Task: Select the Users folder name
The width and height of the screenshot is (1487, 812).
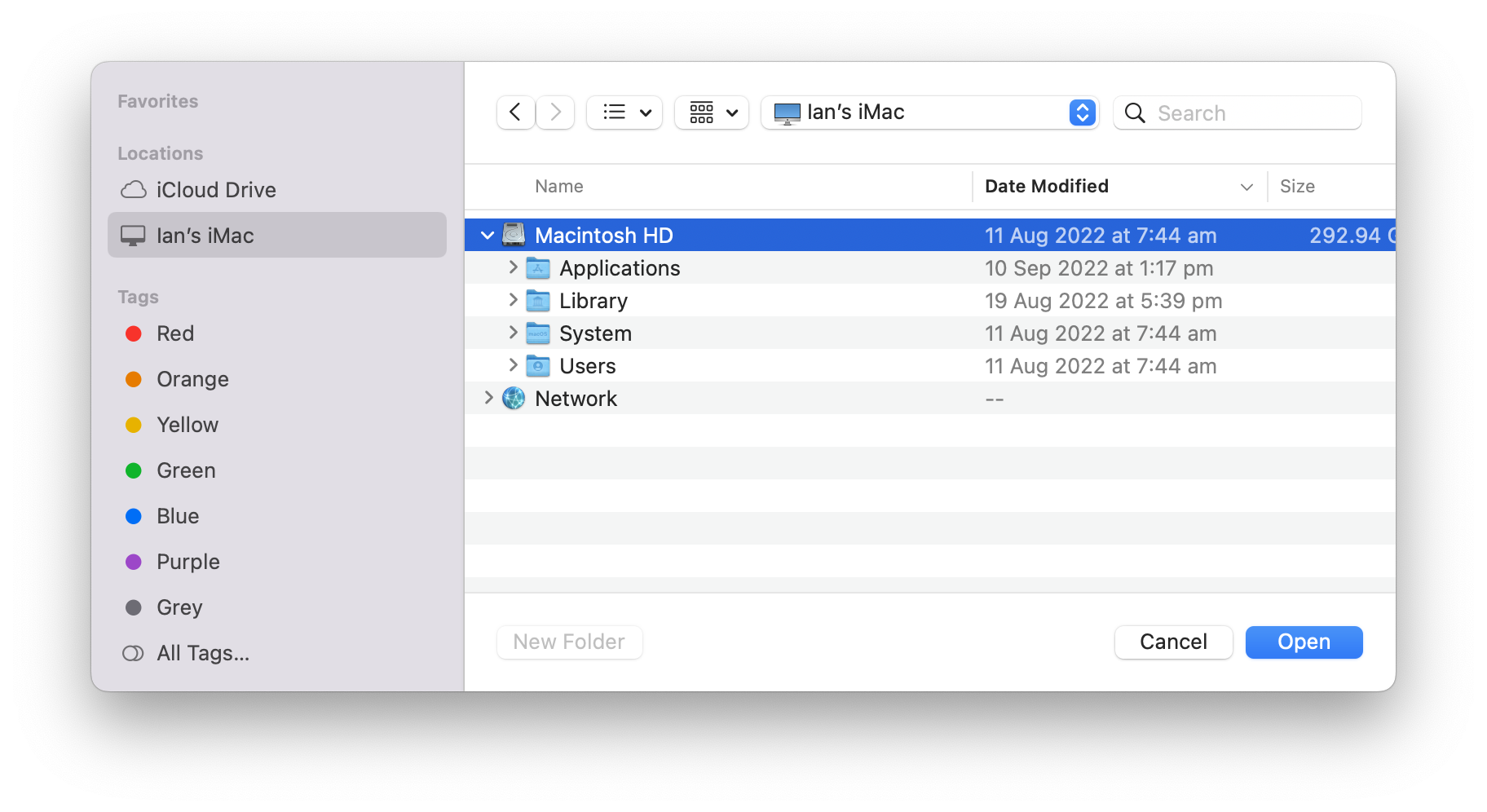Action: [x=587, y=366]
